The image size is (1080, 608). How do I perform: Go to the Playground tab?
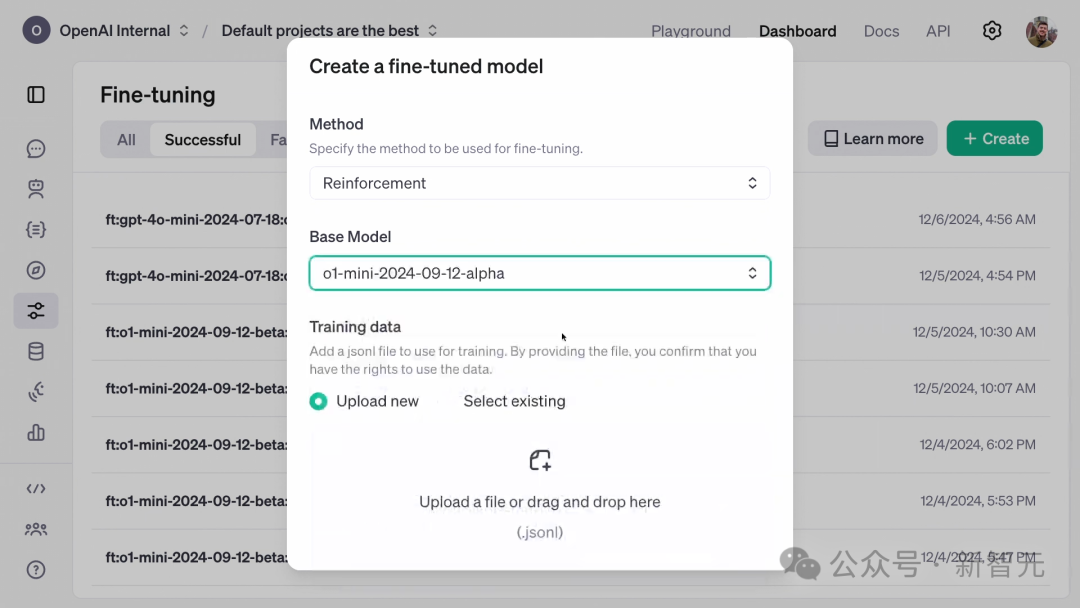691,31
